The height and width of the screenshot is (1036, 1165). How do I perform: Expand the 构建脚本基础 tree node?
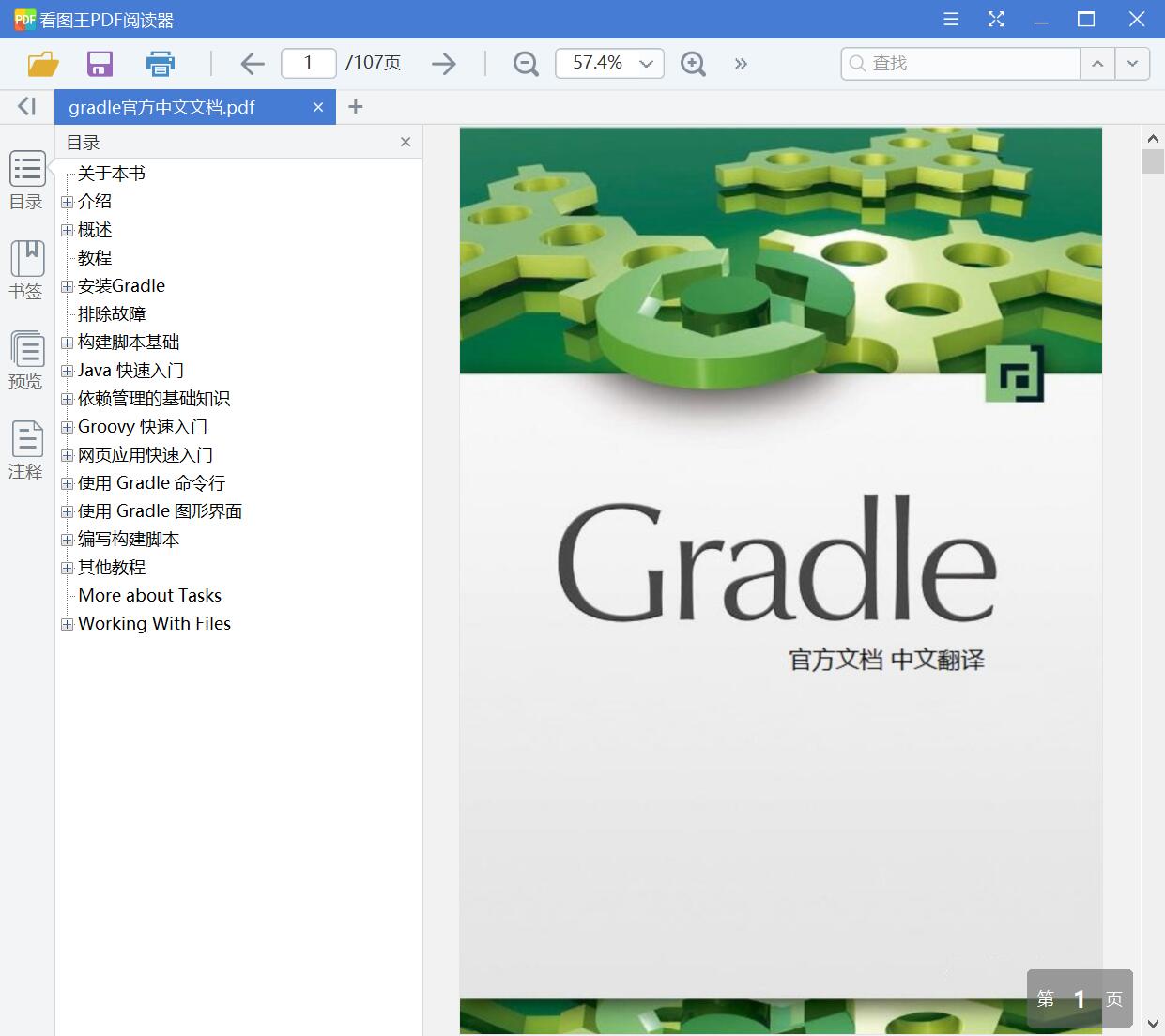[67, 343]
